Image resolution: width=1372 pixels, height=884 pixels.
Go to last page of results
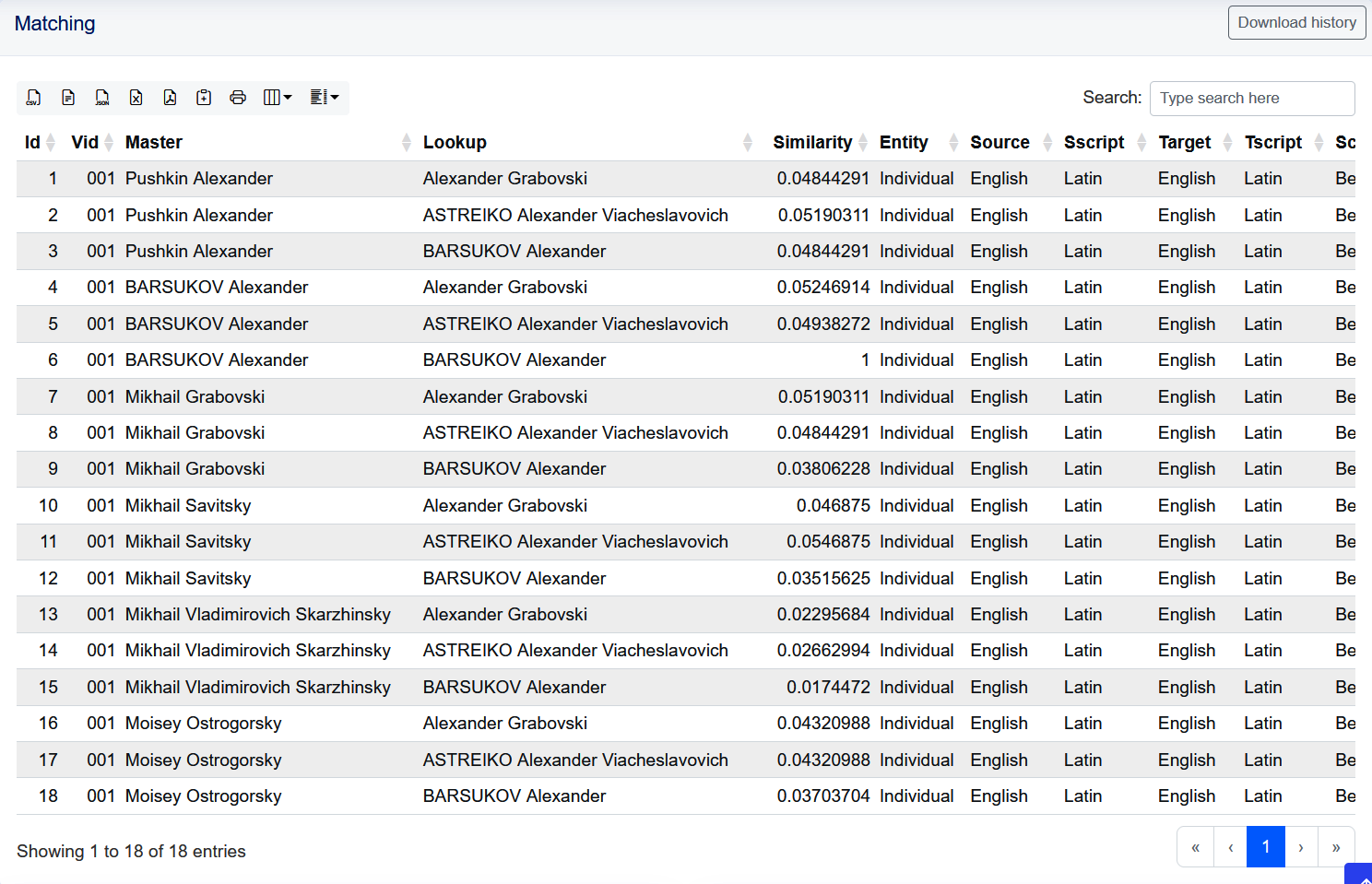(x=1336, y=847)
